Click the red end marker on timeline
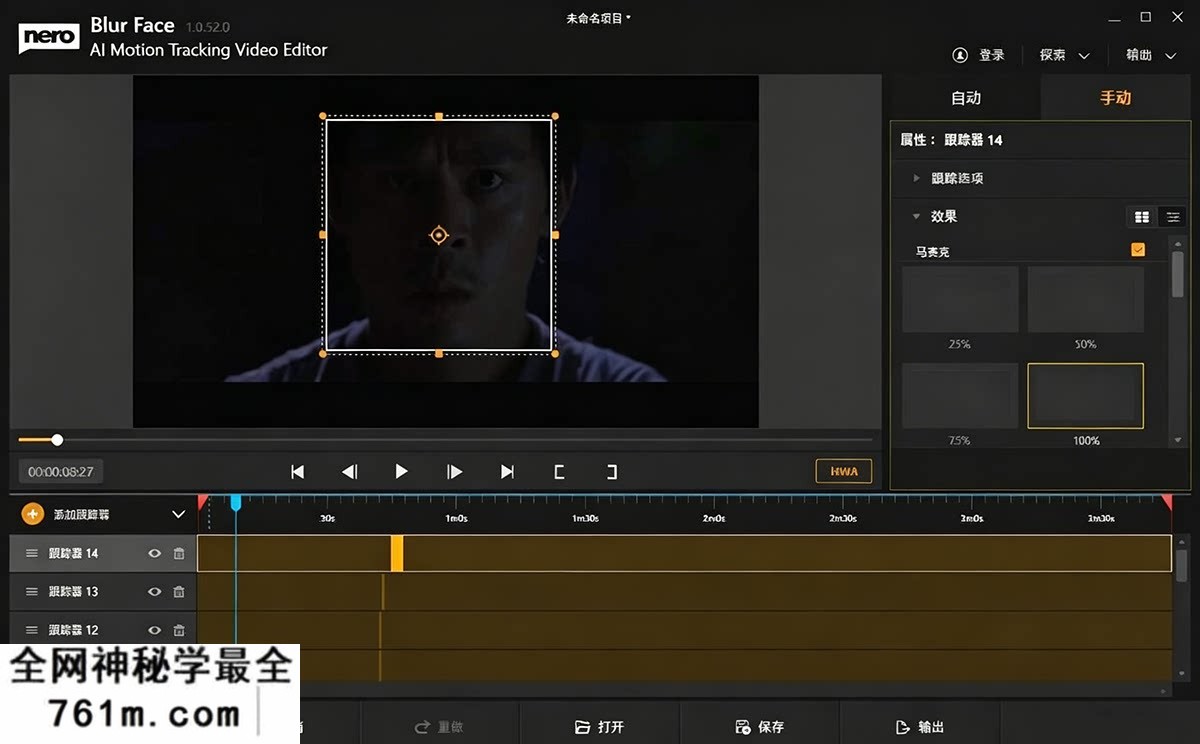This screenshot has height=744, width=1200. (1167, 501)
